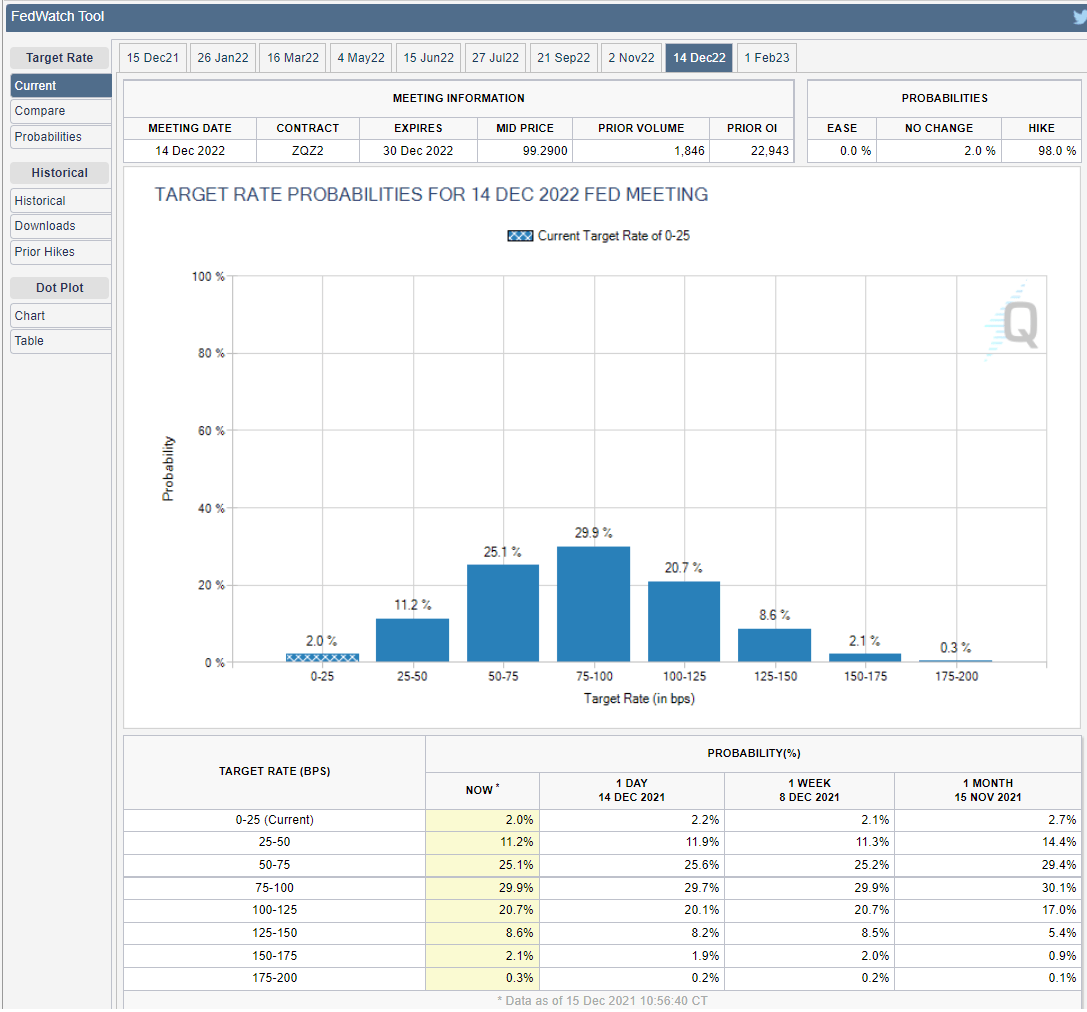1087x1012 pixels.
Task: Switch to the 1 Feb23 meeting tab
Action: tap(767, 58)
